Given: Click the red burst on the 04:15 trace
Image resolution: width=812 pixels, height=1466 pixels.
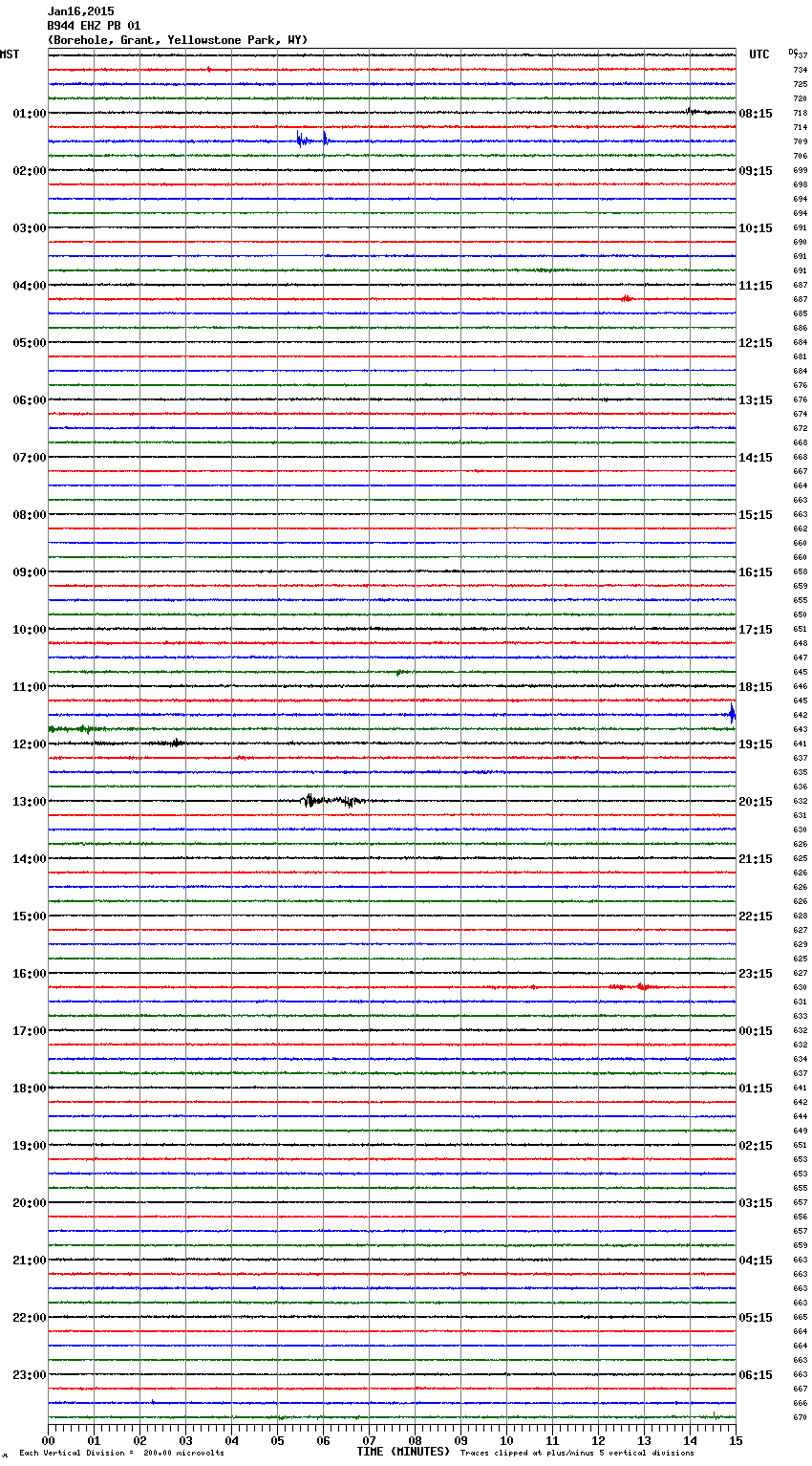Looking at the screenshot, I should tap(626, 298).
